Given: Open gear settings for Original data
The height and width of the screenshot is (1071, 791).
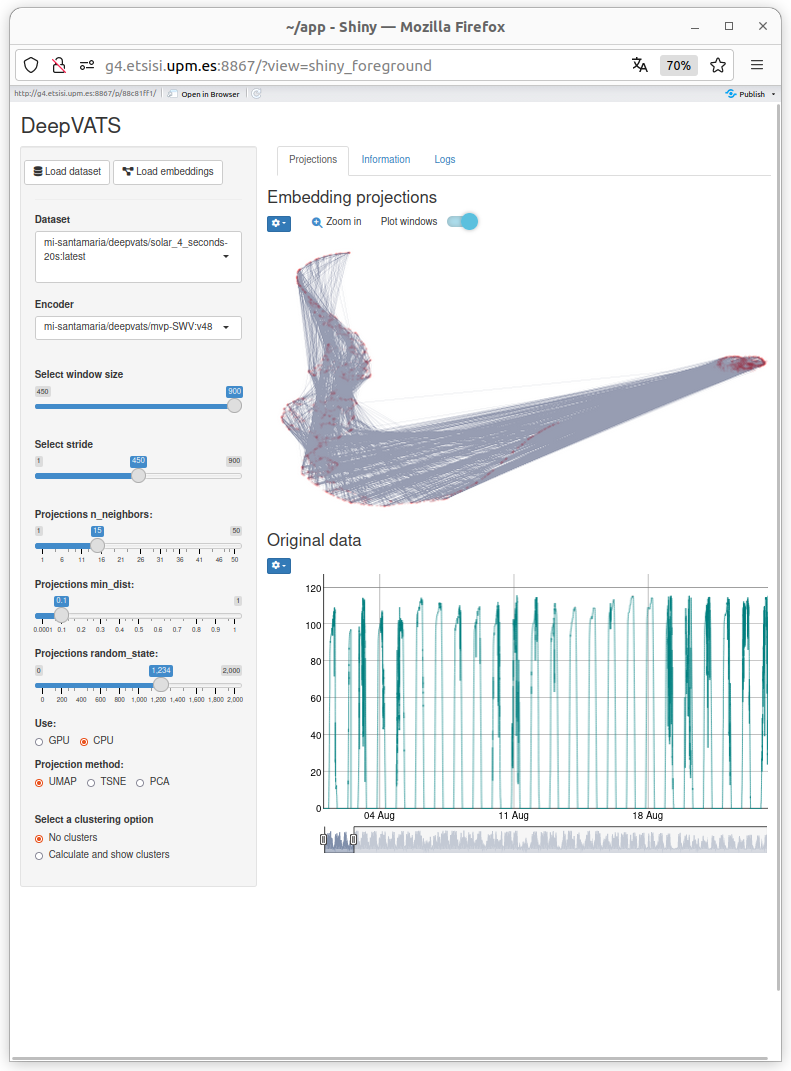Looking at the screenshot, I should click(x=279, y=566).
